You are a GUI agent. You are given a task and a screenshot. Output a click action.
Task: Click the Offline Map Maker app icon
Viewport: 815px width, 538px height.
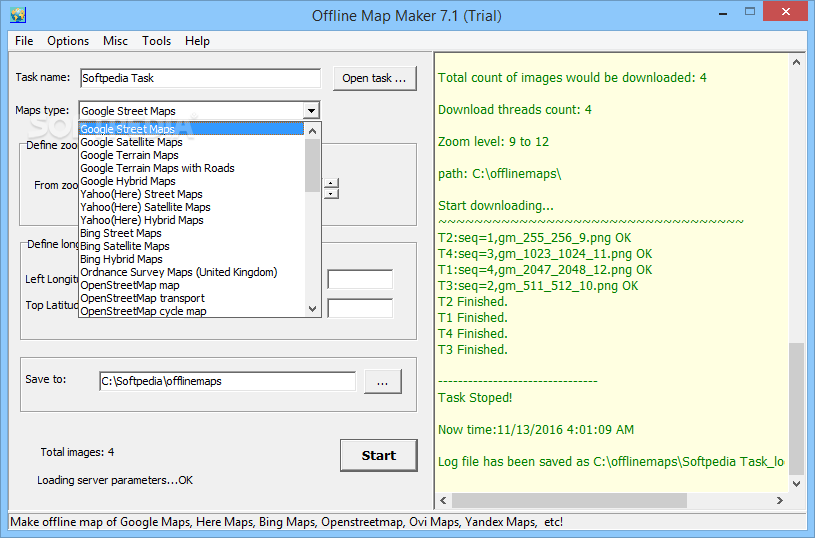pos(18,15)
